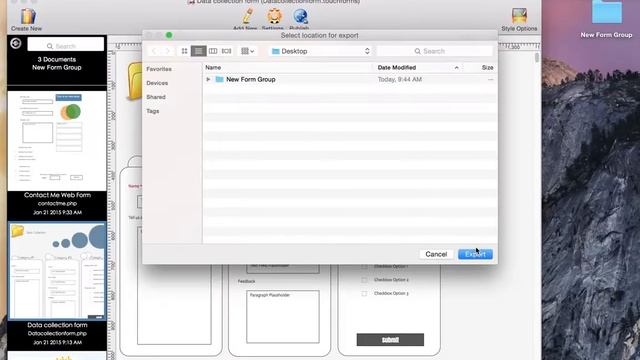
Task: Click the dark Submit button on form canvas
Action: (x=390, y=340)
